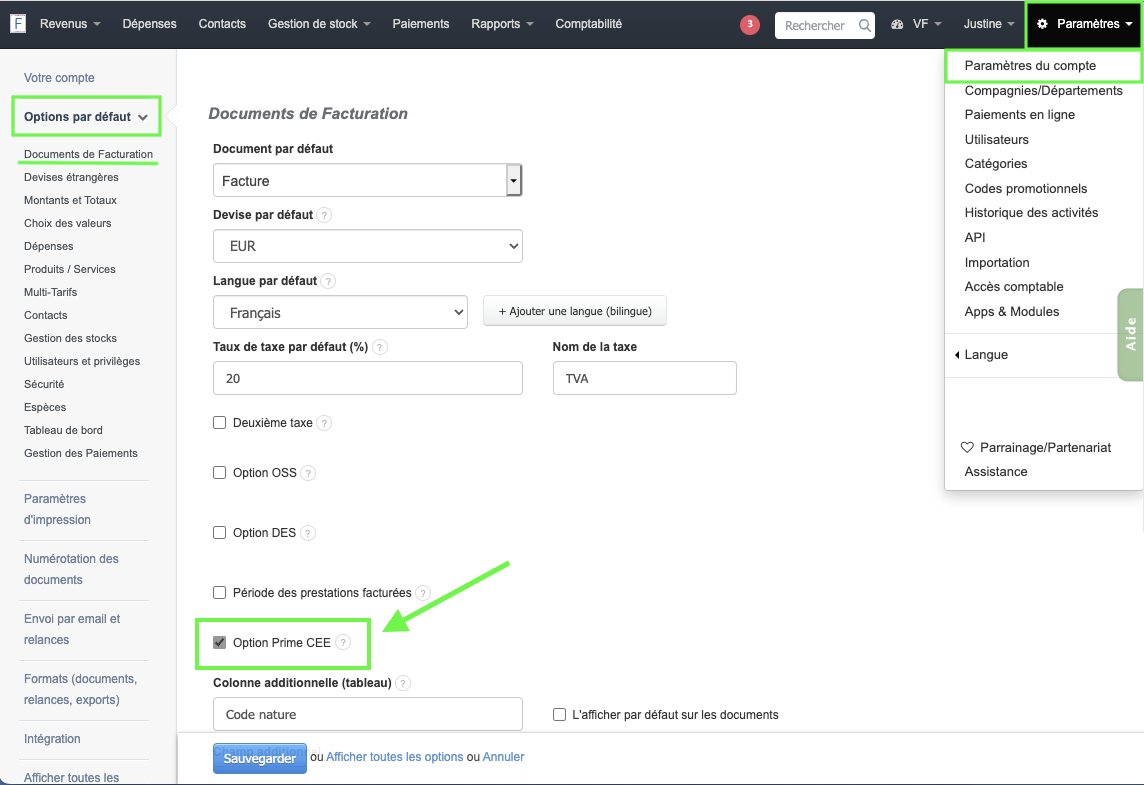Open the Document par défaut dropdown
The width and height of the screenshot is (1144, 785).
click(x=512, y=179)
